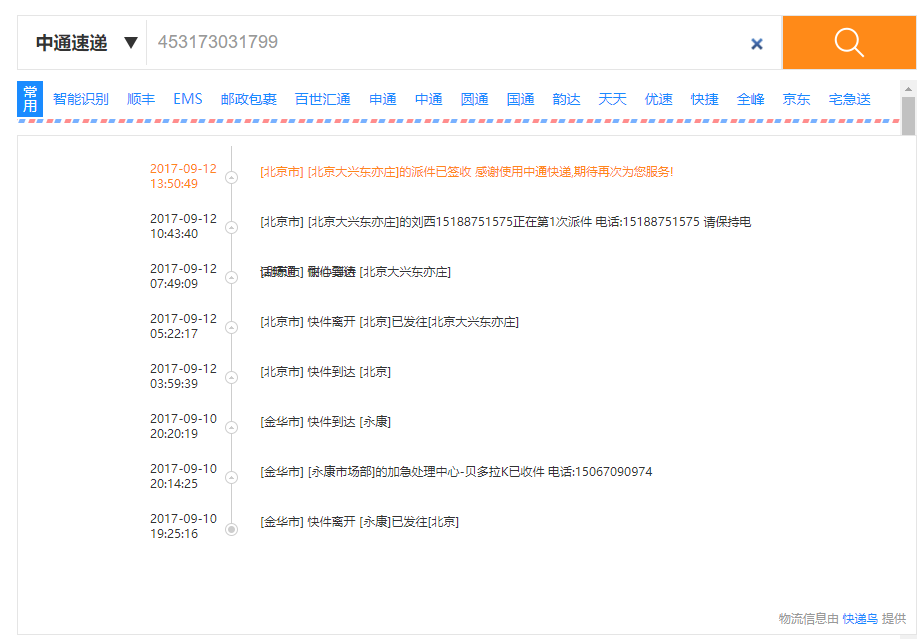The height and width of the screenshot is (639, 922).
Task: Clear the tracking number with X icon
Action: click(757, 43)
